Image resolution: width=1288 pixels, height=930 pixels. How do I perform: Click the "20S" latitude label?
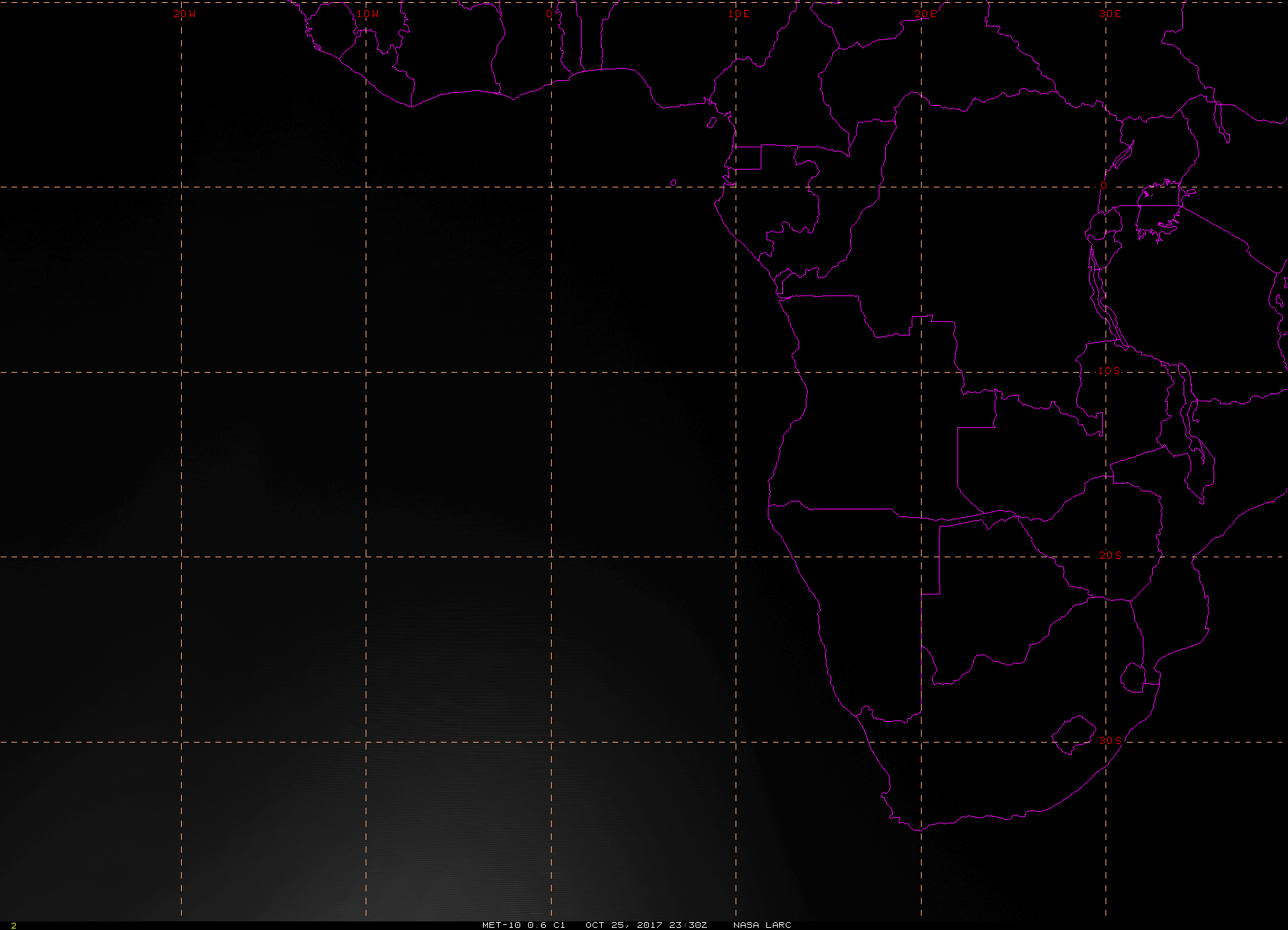click(1110, 555)
